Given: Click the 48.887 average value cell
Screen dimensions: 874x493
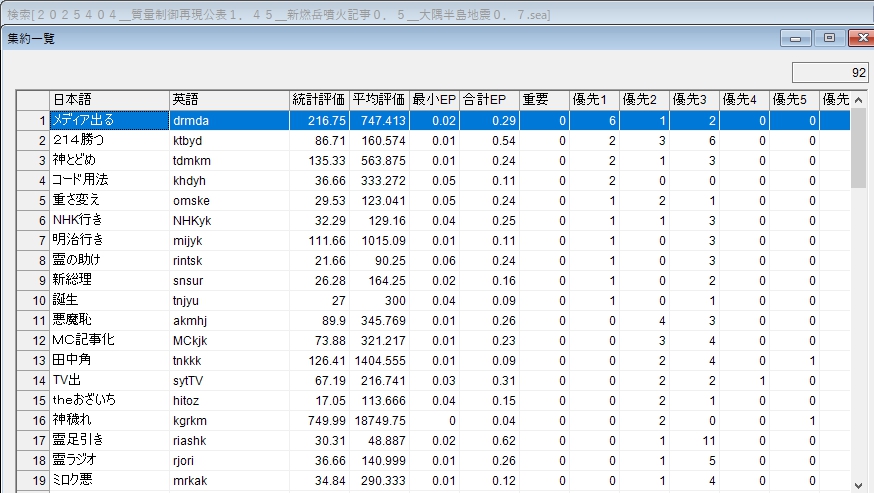Looking at the screenshot, I should 380,441.
